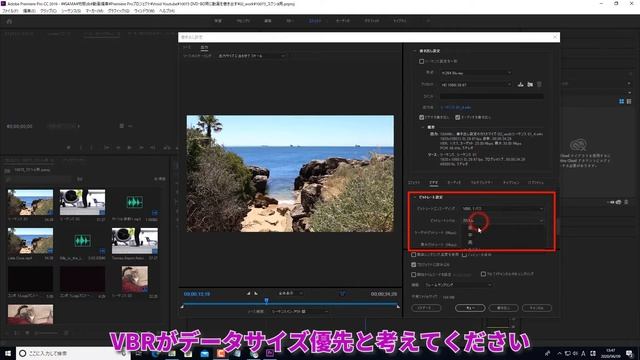Toggle aspect ratio correction icon under preview
Image resolution: width=640 pixels, height=360 pixels.
click(x=342, y=293)
